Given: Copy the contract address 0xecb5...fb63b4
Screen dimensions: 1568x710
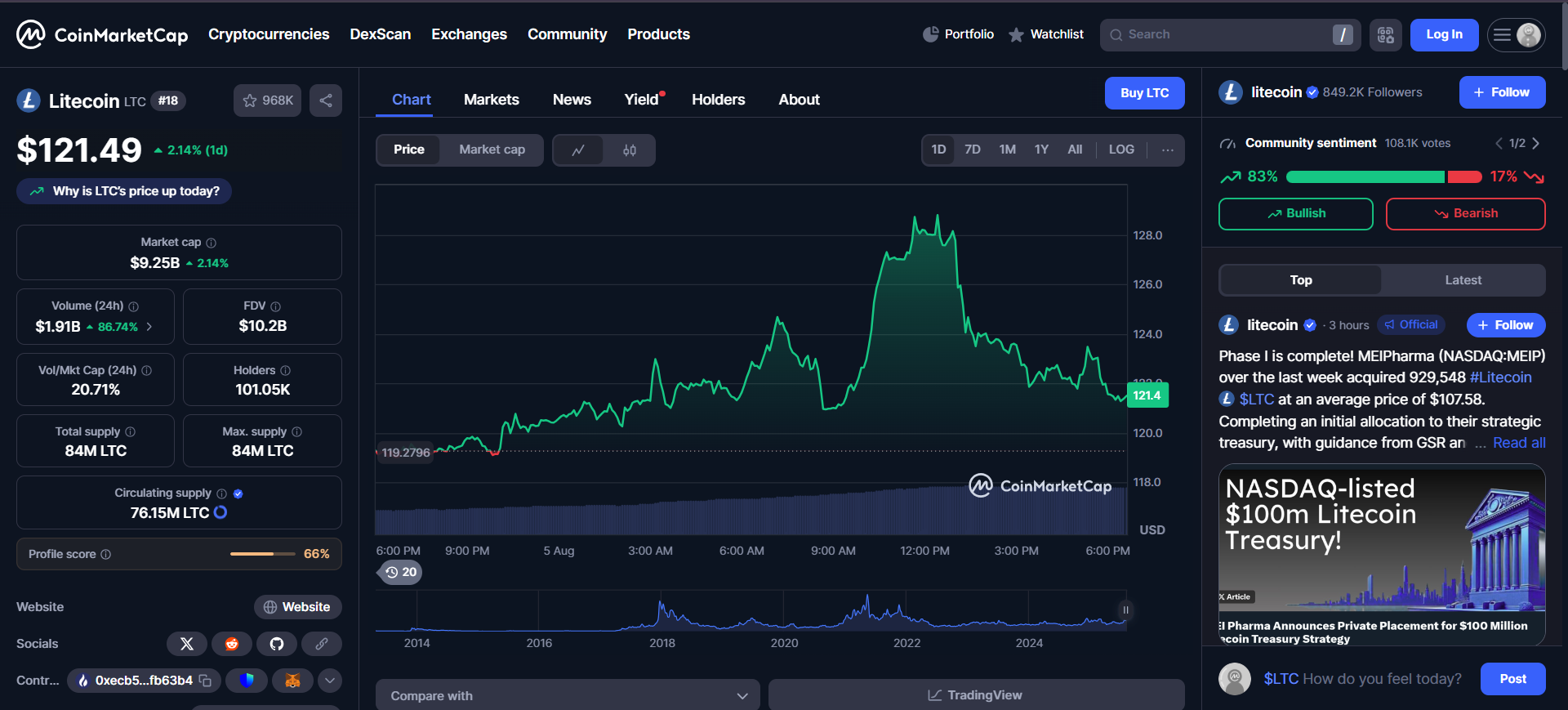Looking at the screenshot, I should point(206,681).
